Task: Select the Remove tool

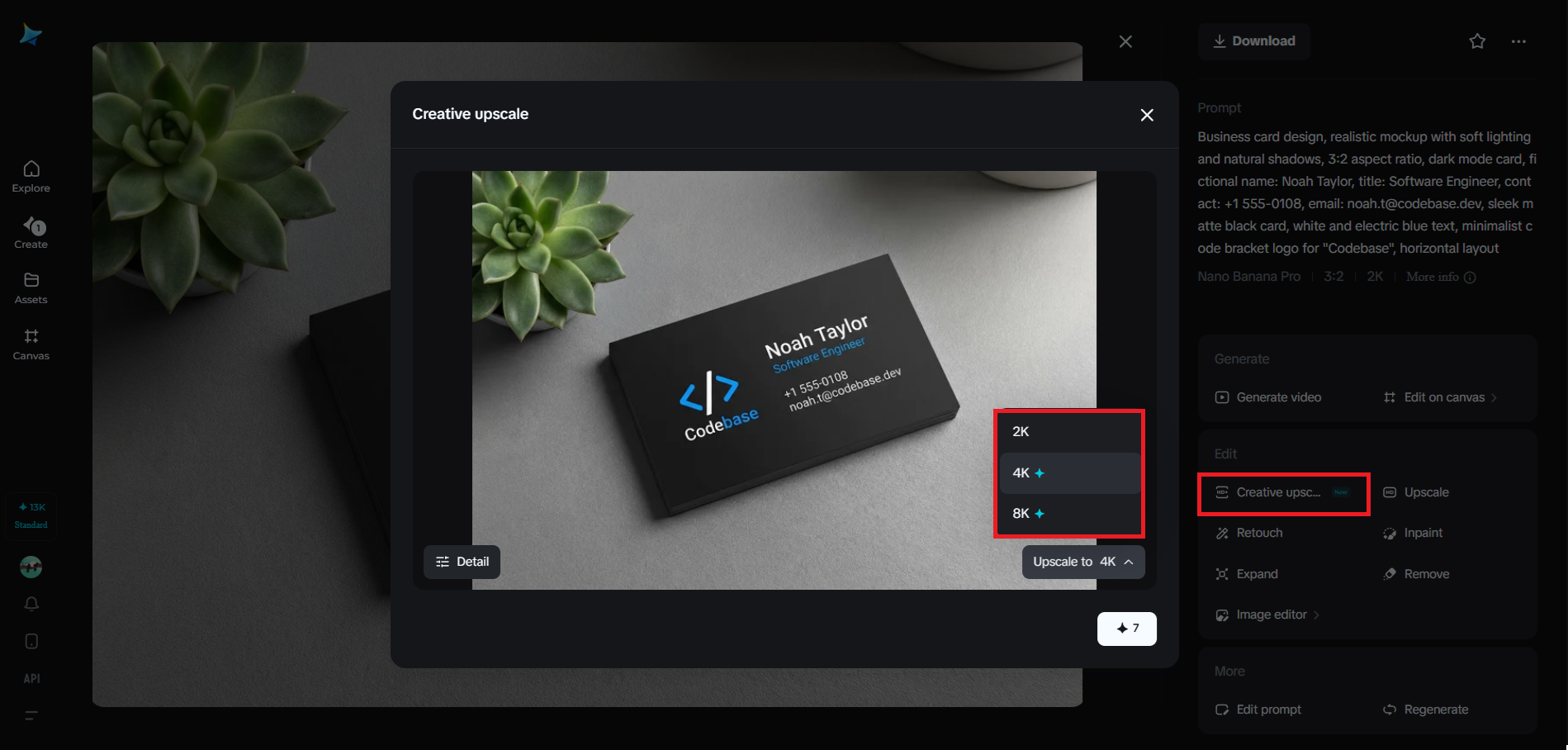Action: coord(1416,574)
